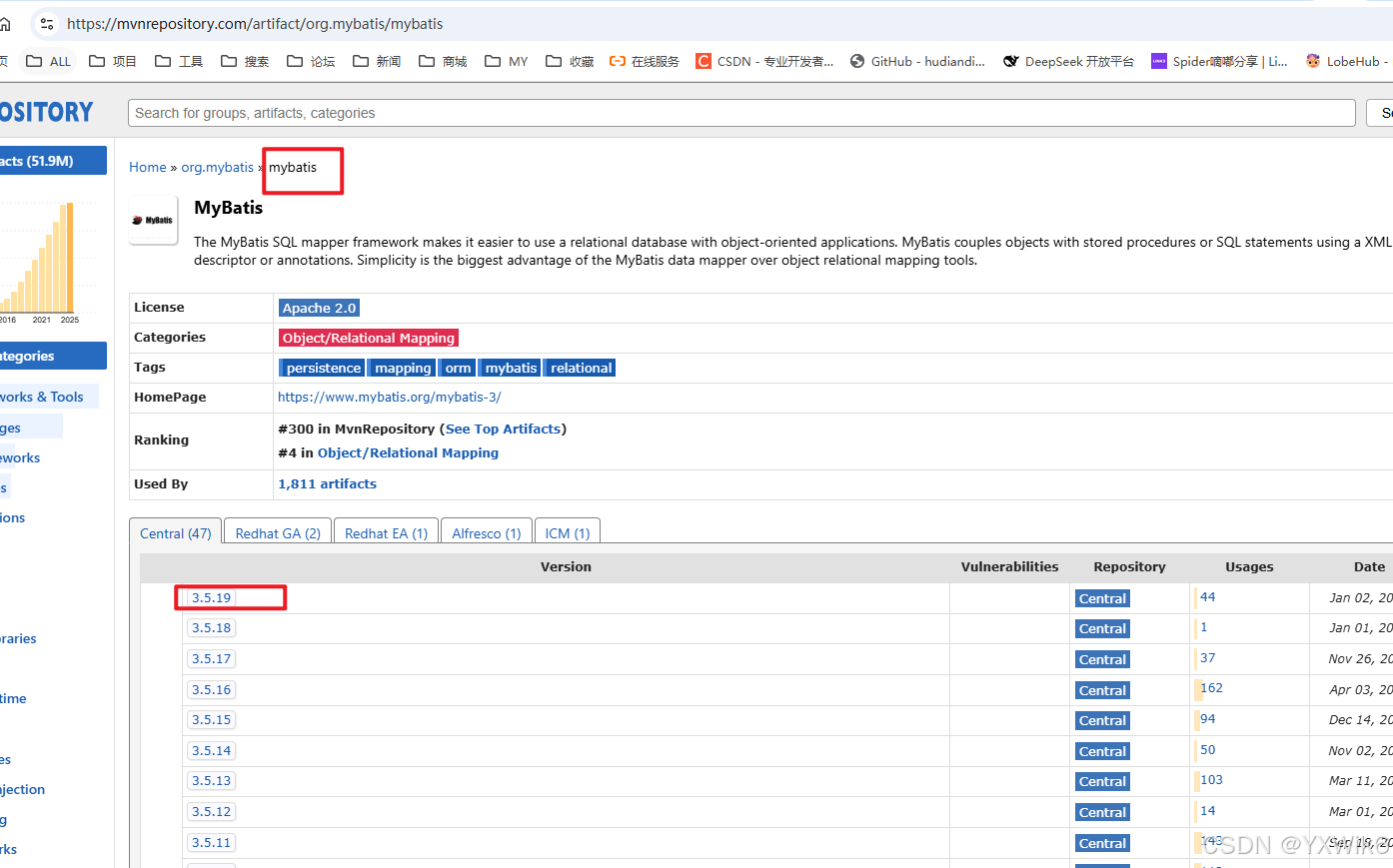Open the 论坛 bookmarks folder
This screenshot has width=1393, height=868.
pos(311,61)
